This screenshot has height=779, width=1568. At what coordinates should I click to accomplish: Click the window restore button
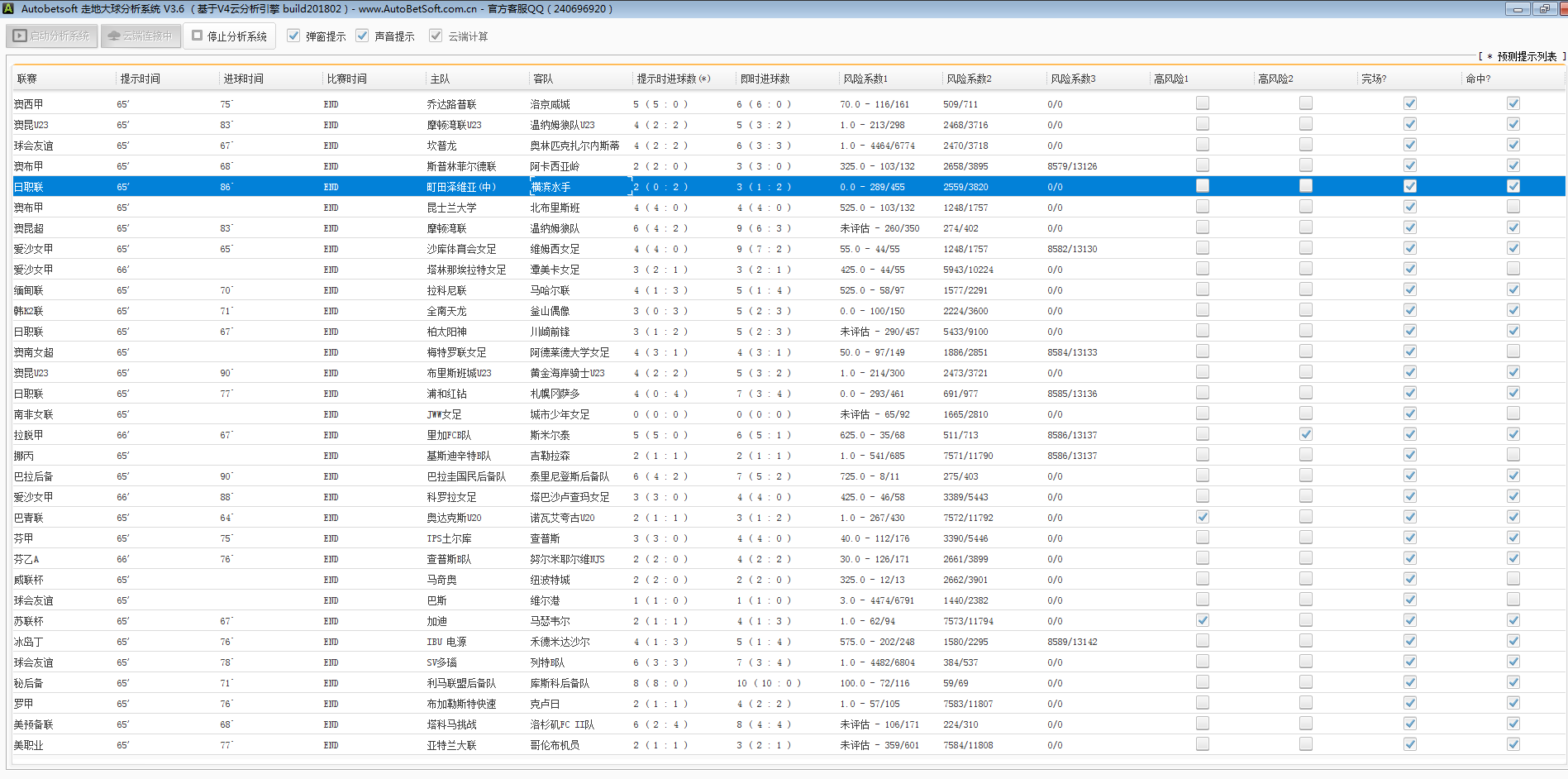[1543, 8]
